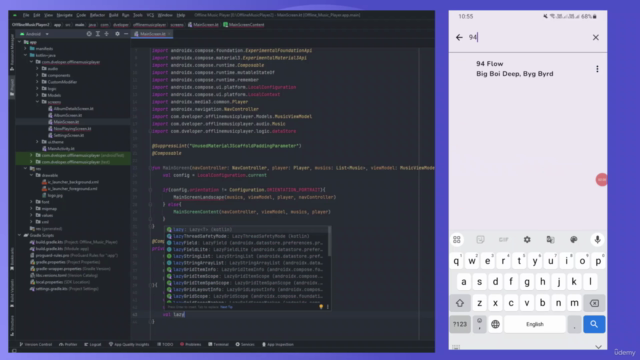Open the Resource Manager side tool window
This screenshot has height=360, width=640.
click(x=12, y=53)
